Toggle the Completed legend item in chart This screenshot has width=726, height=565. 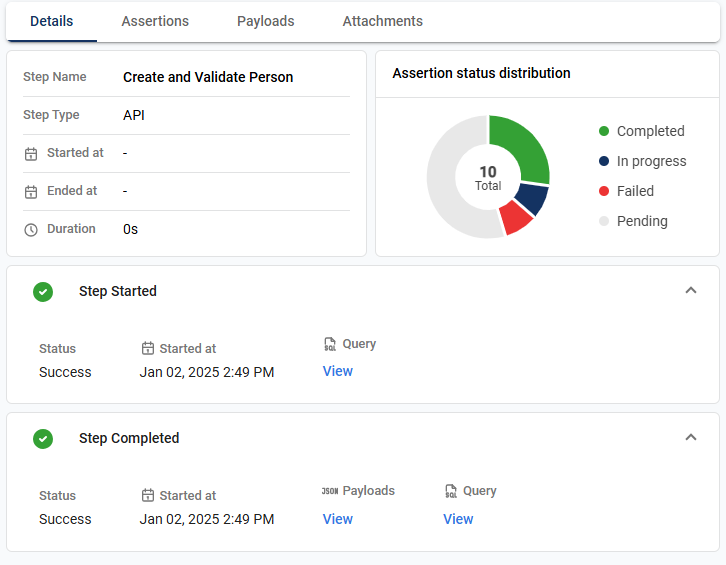click(640, 131)
